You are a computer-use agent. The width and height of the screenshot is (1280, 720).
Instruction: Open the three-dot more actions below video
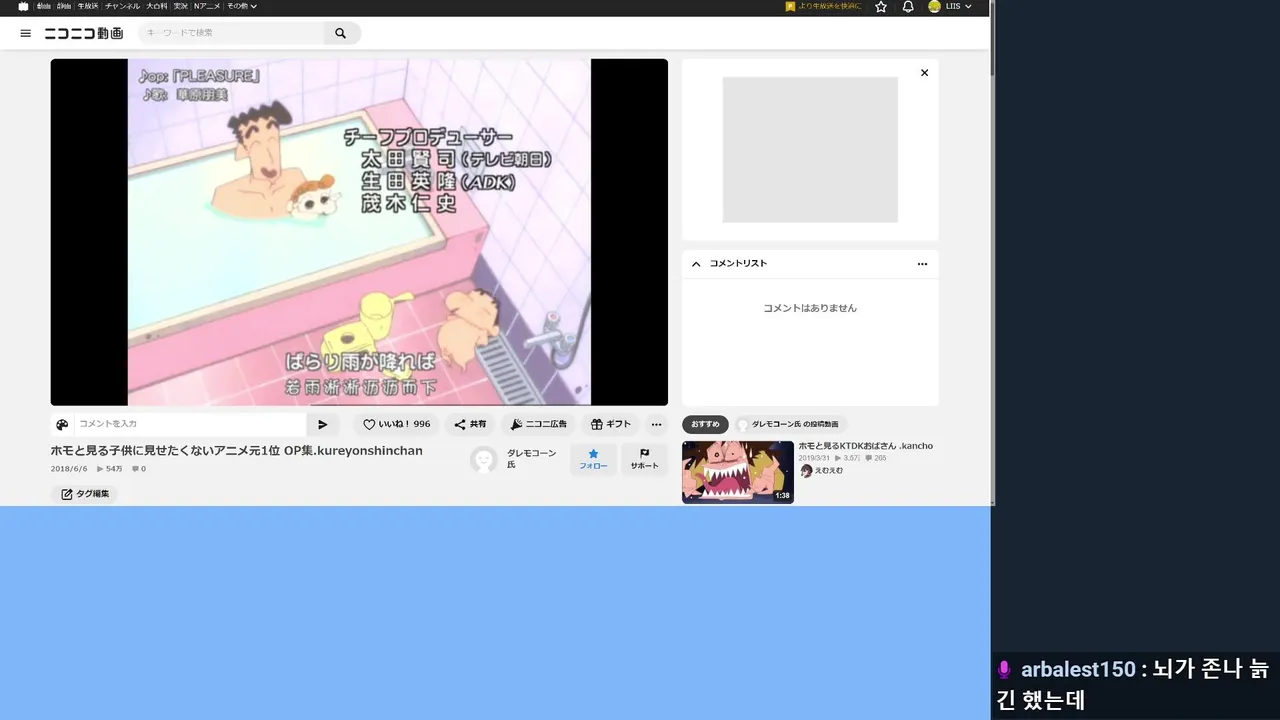point(656,424)
